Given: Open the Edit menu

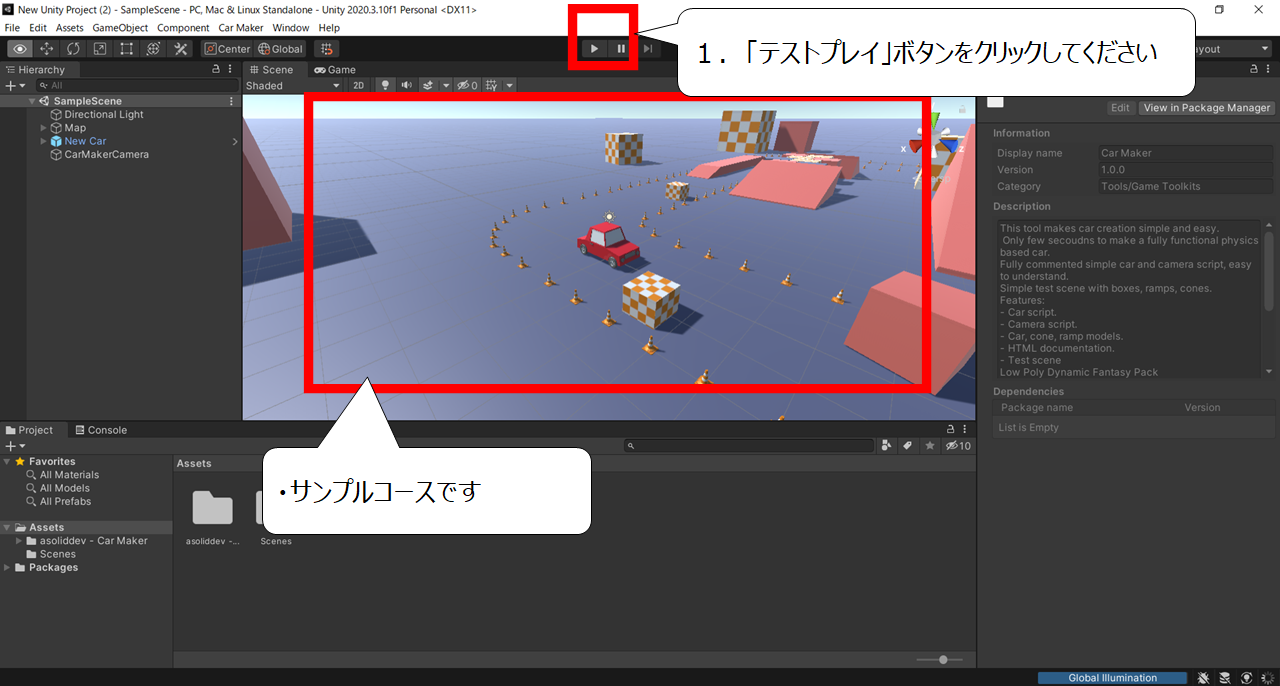Looking at the screenshot, I should click(38, 28).
